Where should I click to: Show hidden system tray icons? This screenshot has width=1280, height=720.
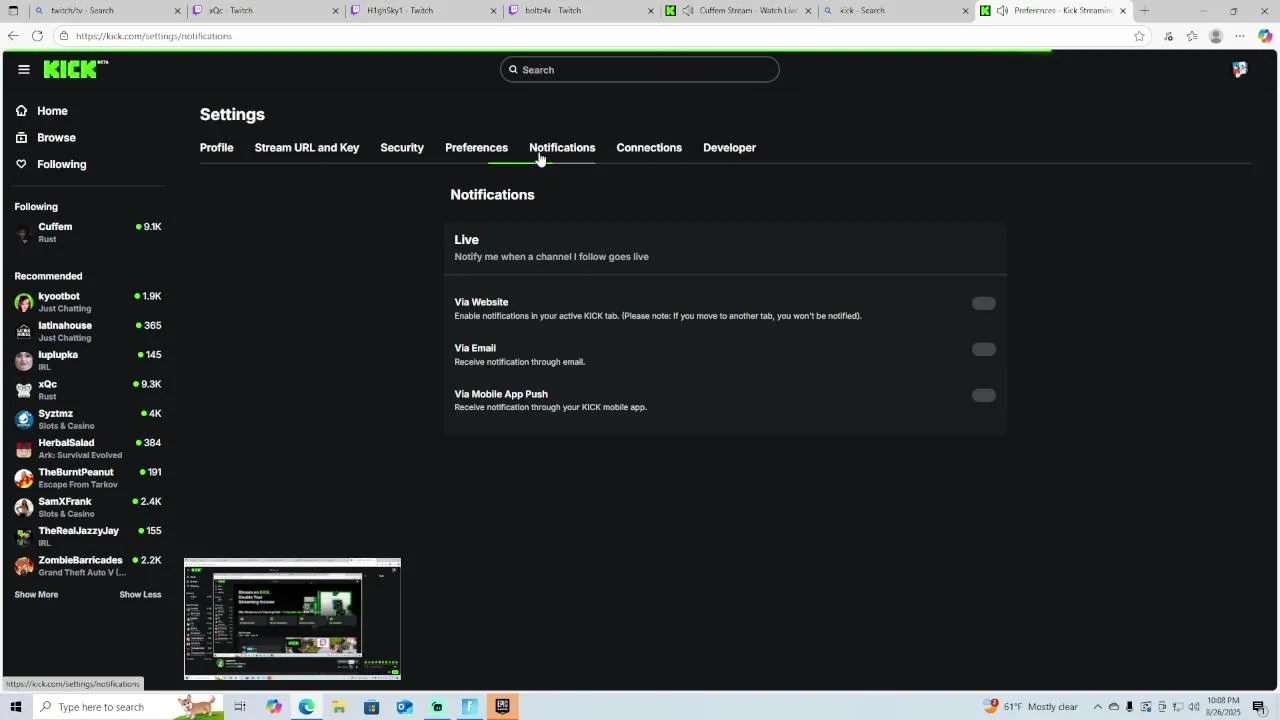click(x=1097, y=707)
